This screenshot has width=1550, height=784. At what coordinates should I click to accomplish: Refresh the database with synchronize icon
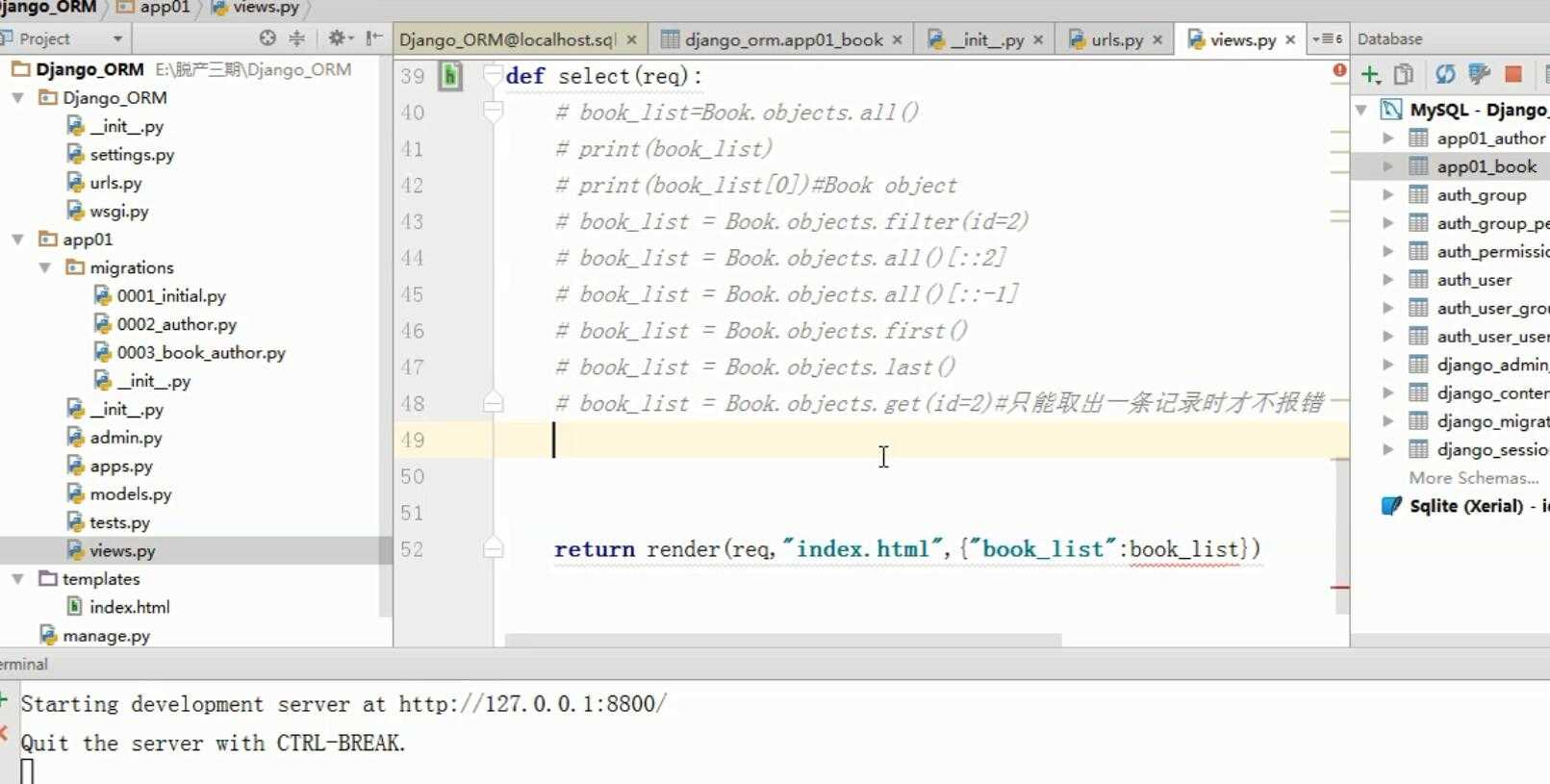[x=1445, y=74]
